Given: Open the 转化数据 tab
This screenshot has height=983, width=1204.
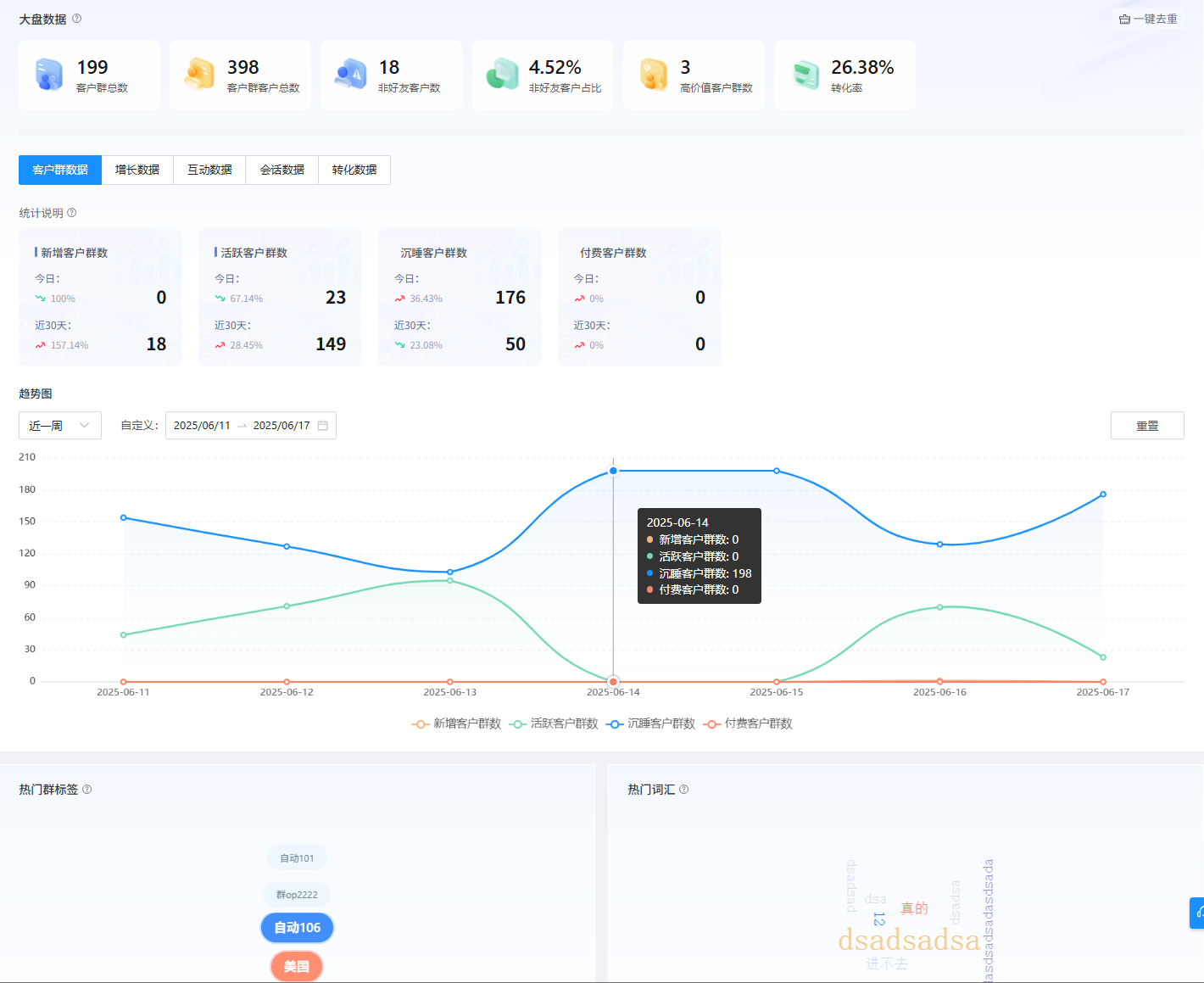Looking at the screenshot, I should [x=354, y=170].
